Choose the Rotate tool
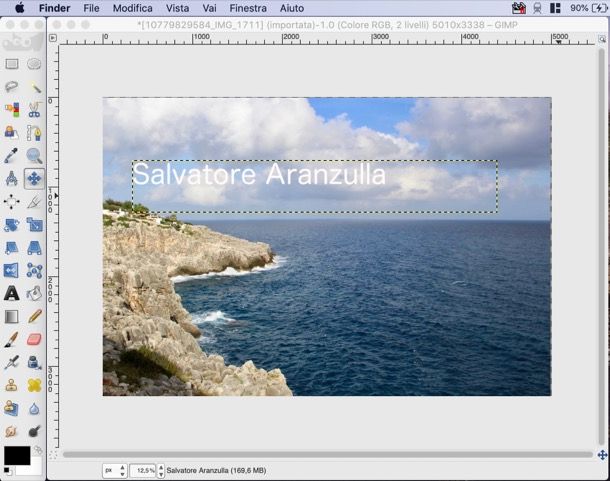Image resolution: width=610 pixels, height=481 pixels. tap(12, 225)
